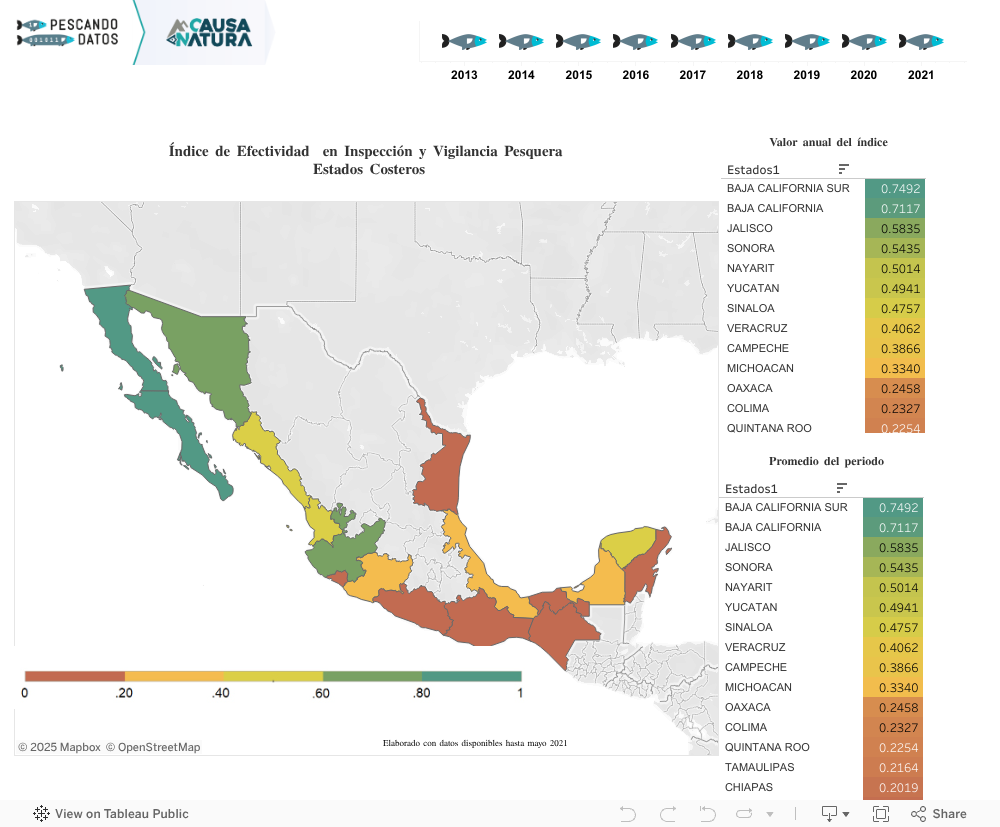Viewport: 1000px width, 827px height.
Task: Click the download icon in toolbar
Action: (x=829, y=814)
